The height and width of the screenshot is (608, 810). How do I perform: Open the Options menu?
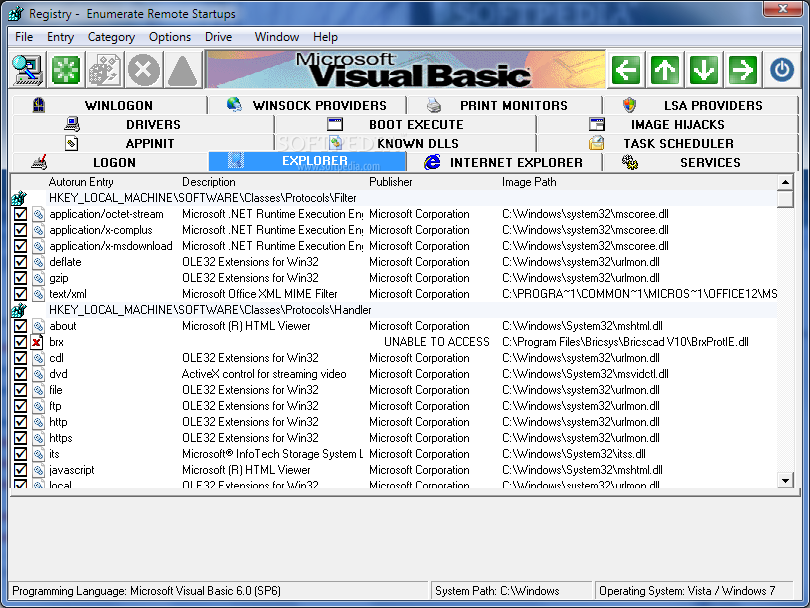pyautogui.click(x=170, y=37)
